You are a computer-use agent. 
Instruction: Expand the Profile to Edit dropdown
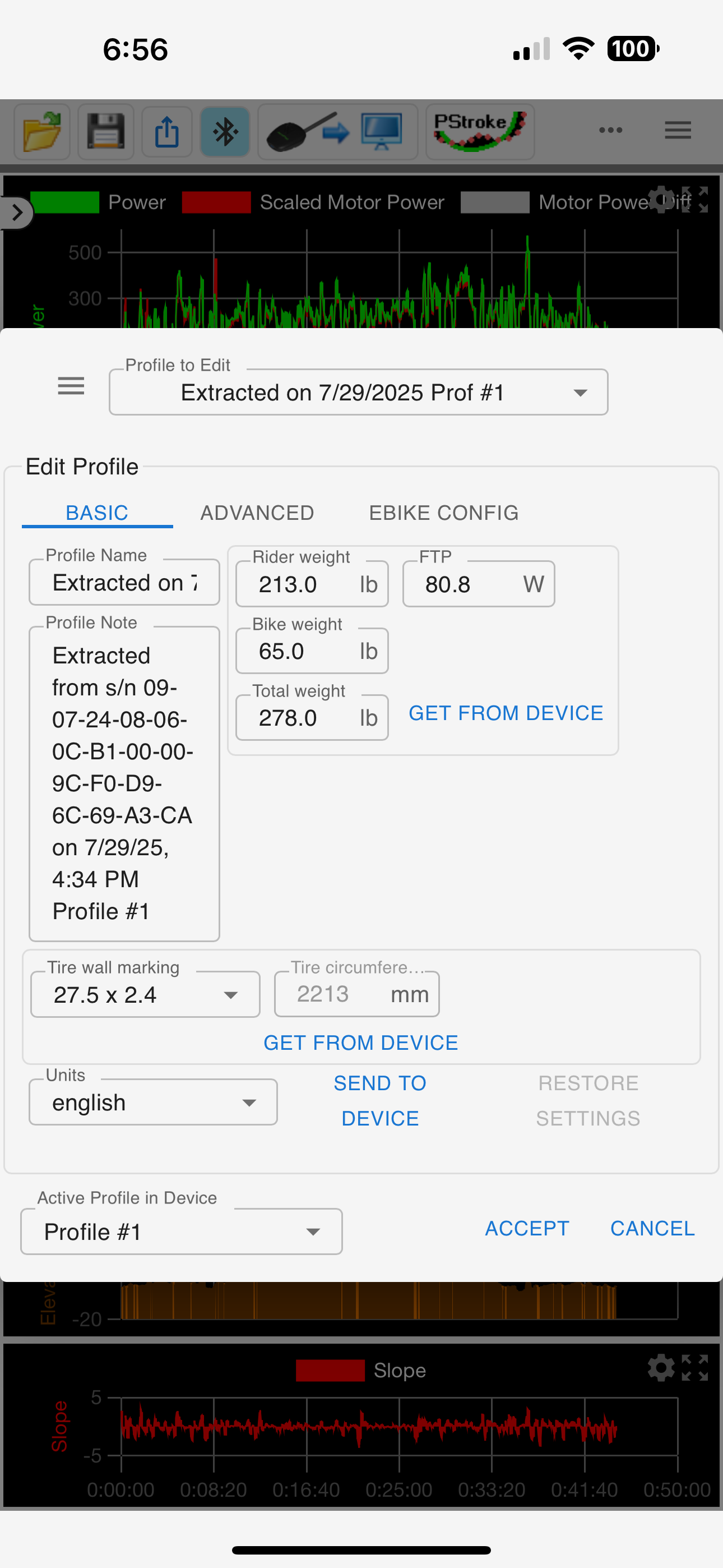click(x=359, y=393)
